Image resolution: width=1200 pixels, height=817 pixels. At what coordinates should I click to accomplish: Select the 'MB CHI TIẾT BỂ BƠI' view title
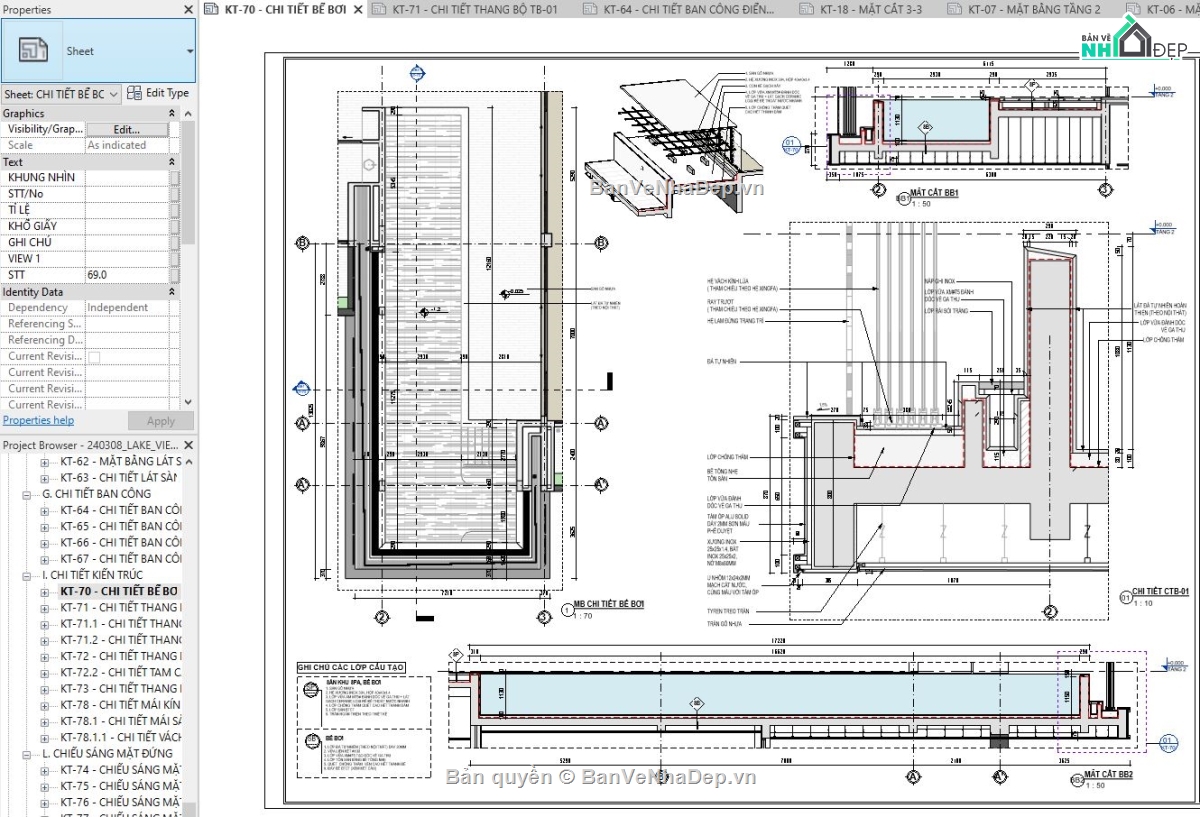tap(607, 605)
